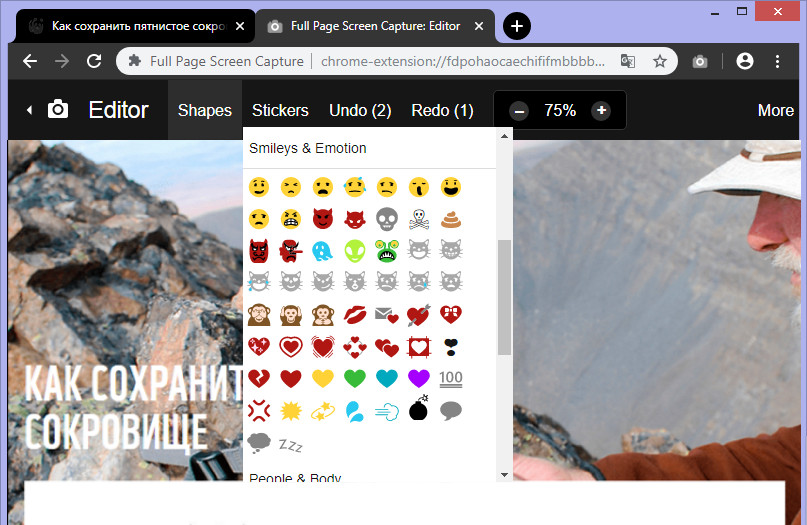Open the Stickers menu
807x525 pixels.
tap(280, 110)
